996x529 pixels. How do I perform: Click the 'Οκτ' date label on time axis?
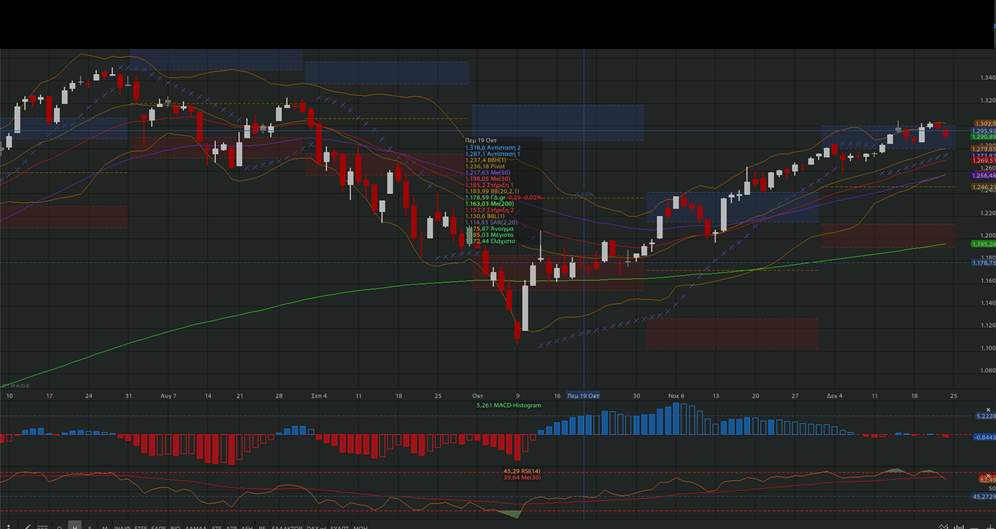point(478,396)
